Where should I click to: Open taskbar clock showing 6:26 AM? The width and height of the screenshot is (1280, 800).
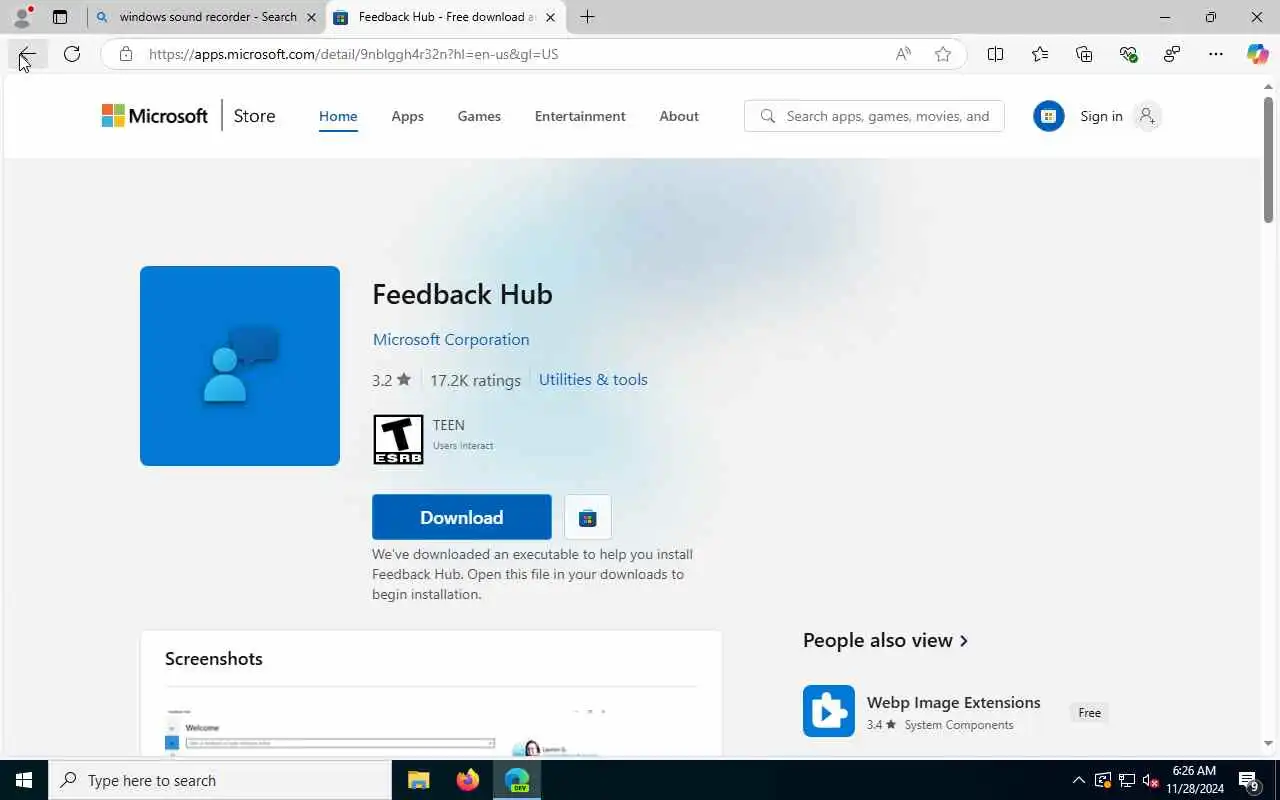point(1194,780)
